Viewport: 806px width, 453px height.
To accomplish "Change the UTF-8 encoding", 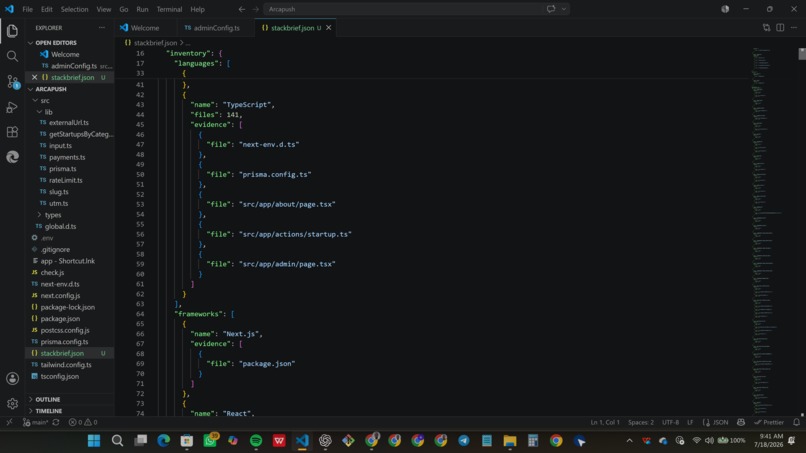I will coord(670,422).
